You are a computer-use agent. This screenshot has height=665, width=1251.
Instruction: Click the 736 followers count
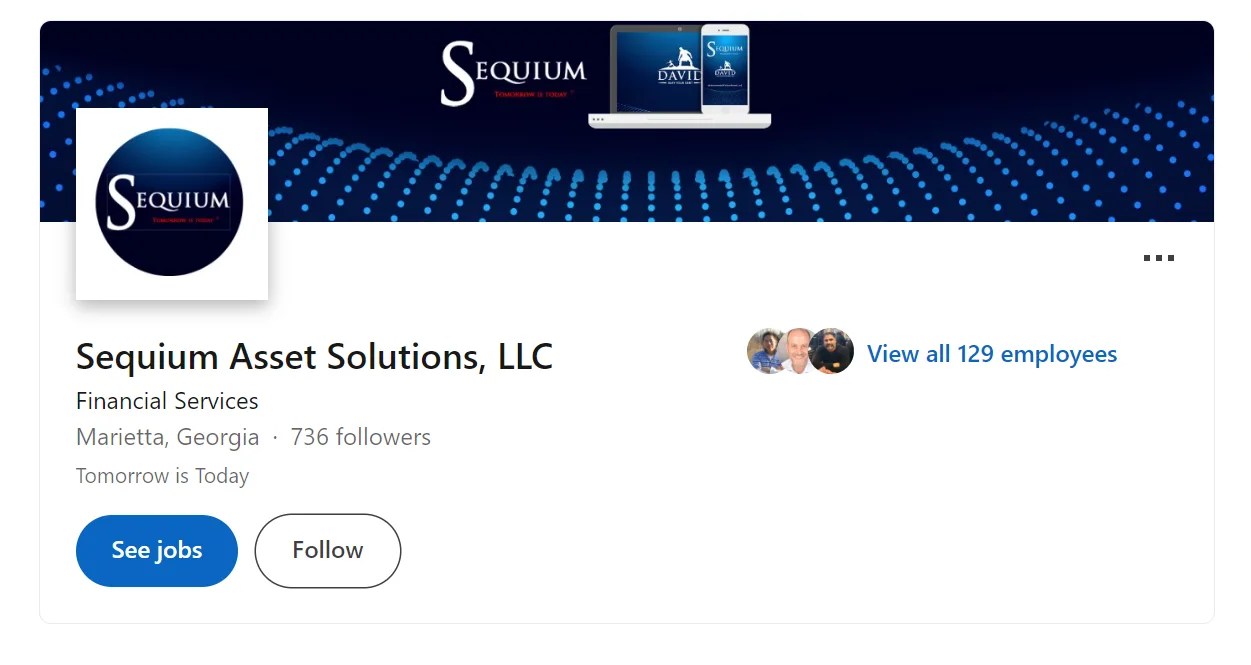(360, 437)
